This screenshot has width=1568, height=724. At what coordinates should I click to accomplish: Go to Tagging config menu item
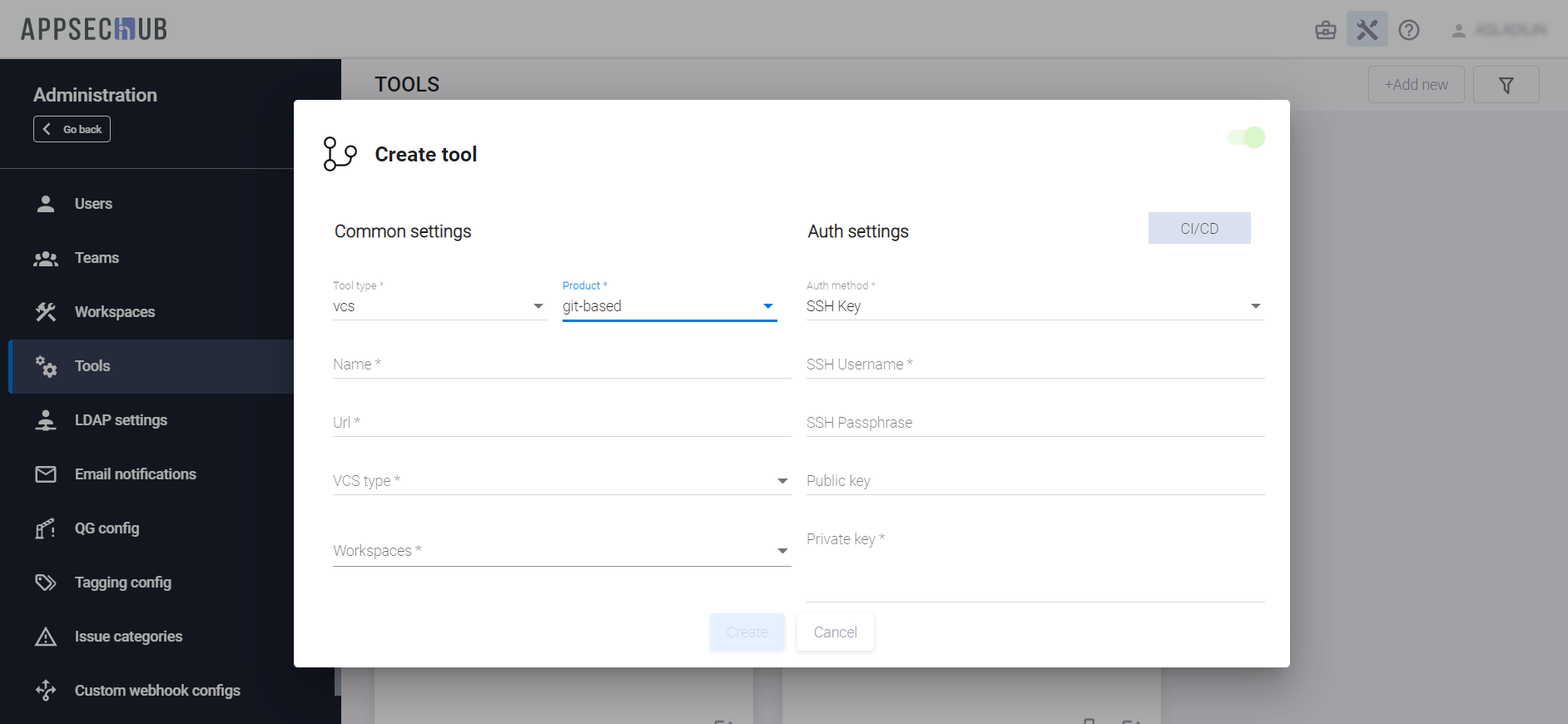click(x=122, y=583)
